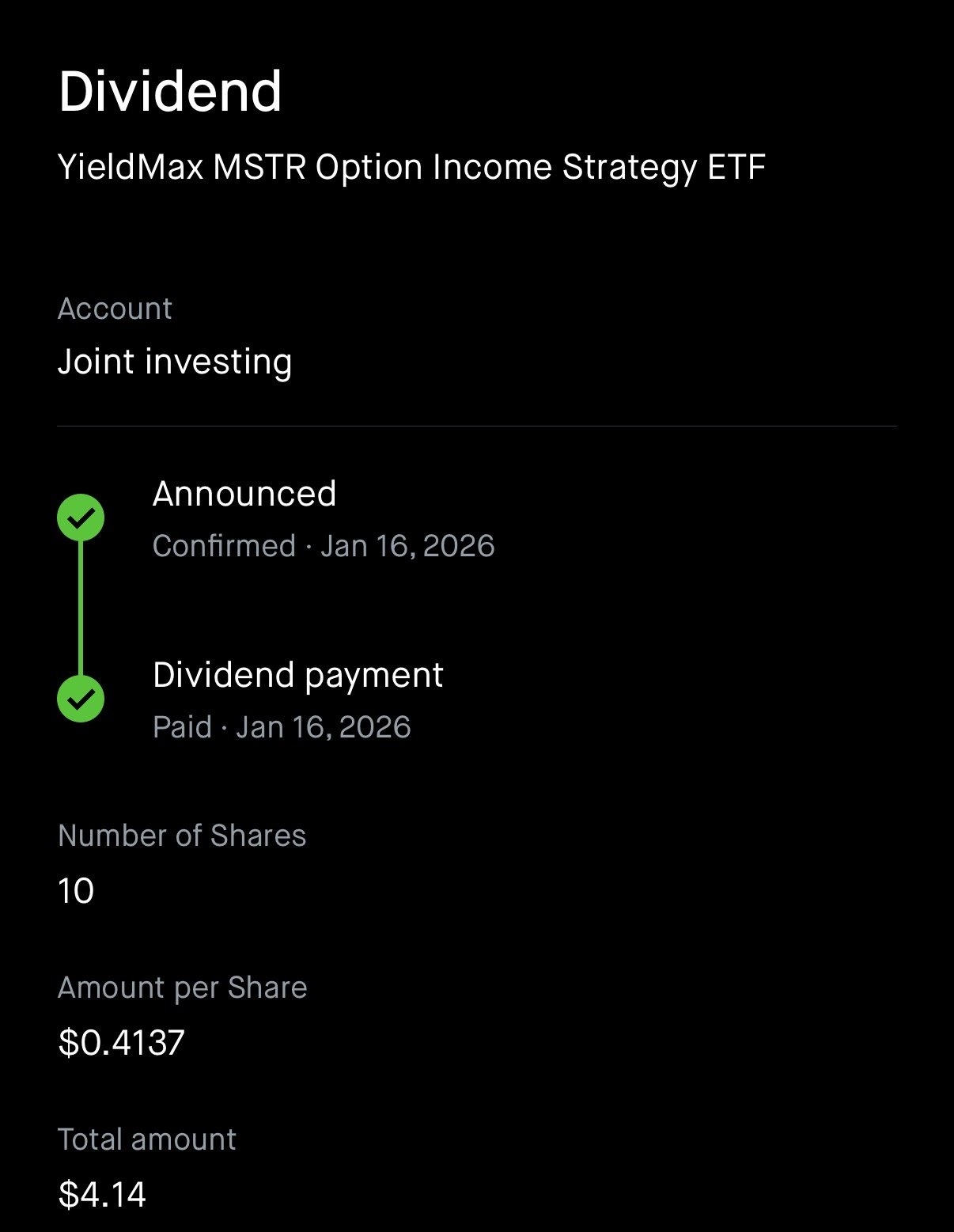
Task: Tap Confirmed · Jan 16, 2026 status
Action: [x=324, y=546]
